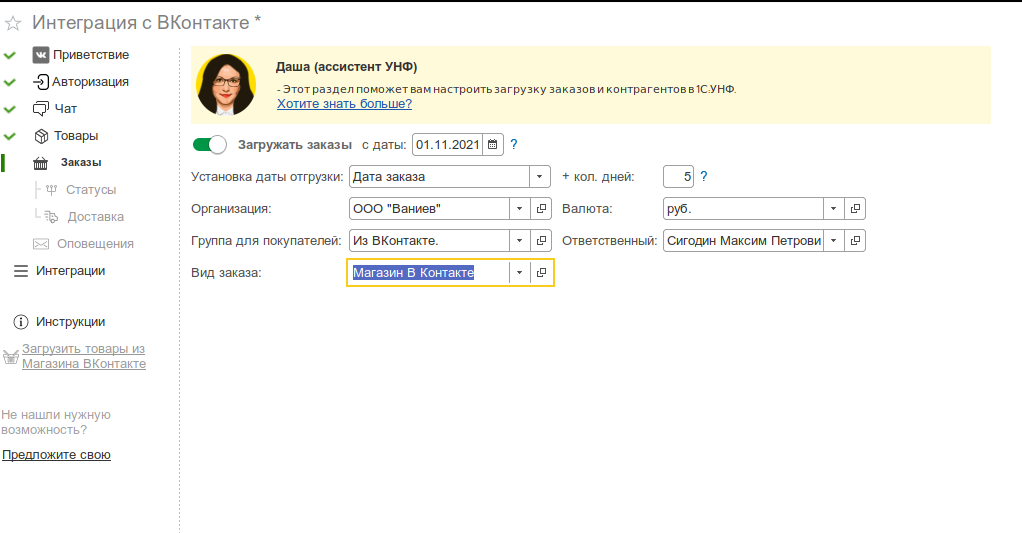
Task: Open the calendar picker for order start date
Action: [493, 145]
